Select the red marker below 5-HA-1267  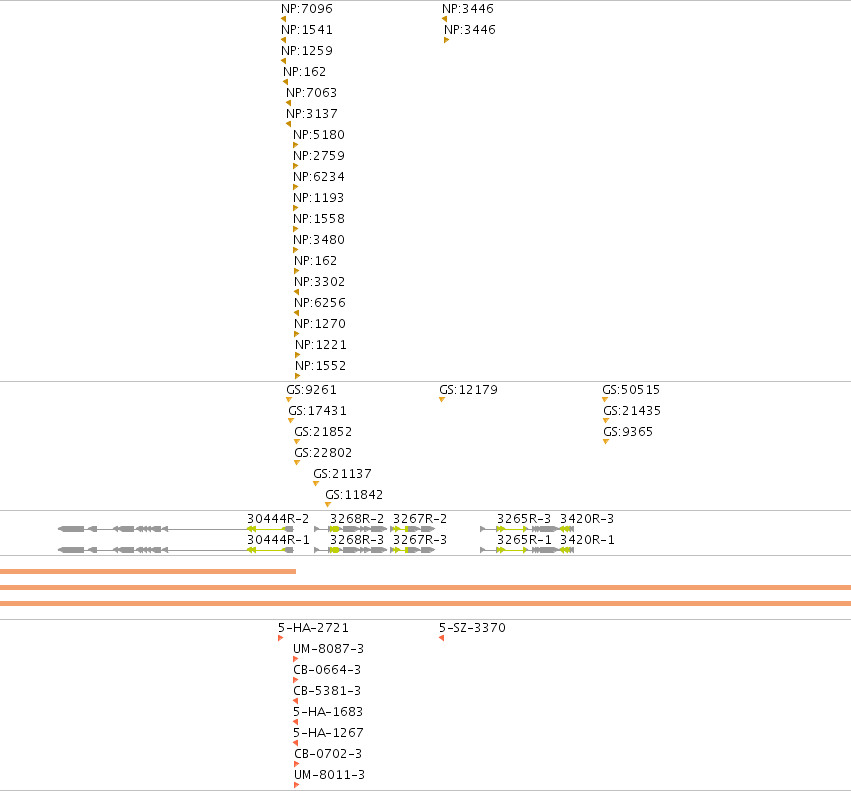coord(295,743)
